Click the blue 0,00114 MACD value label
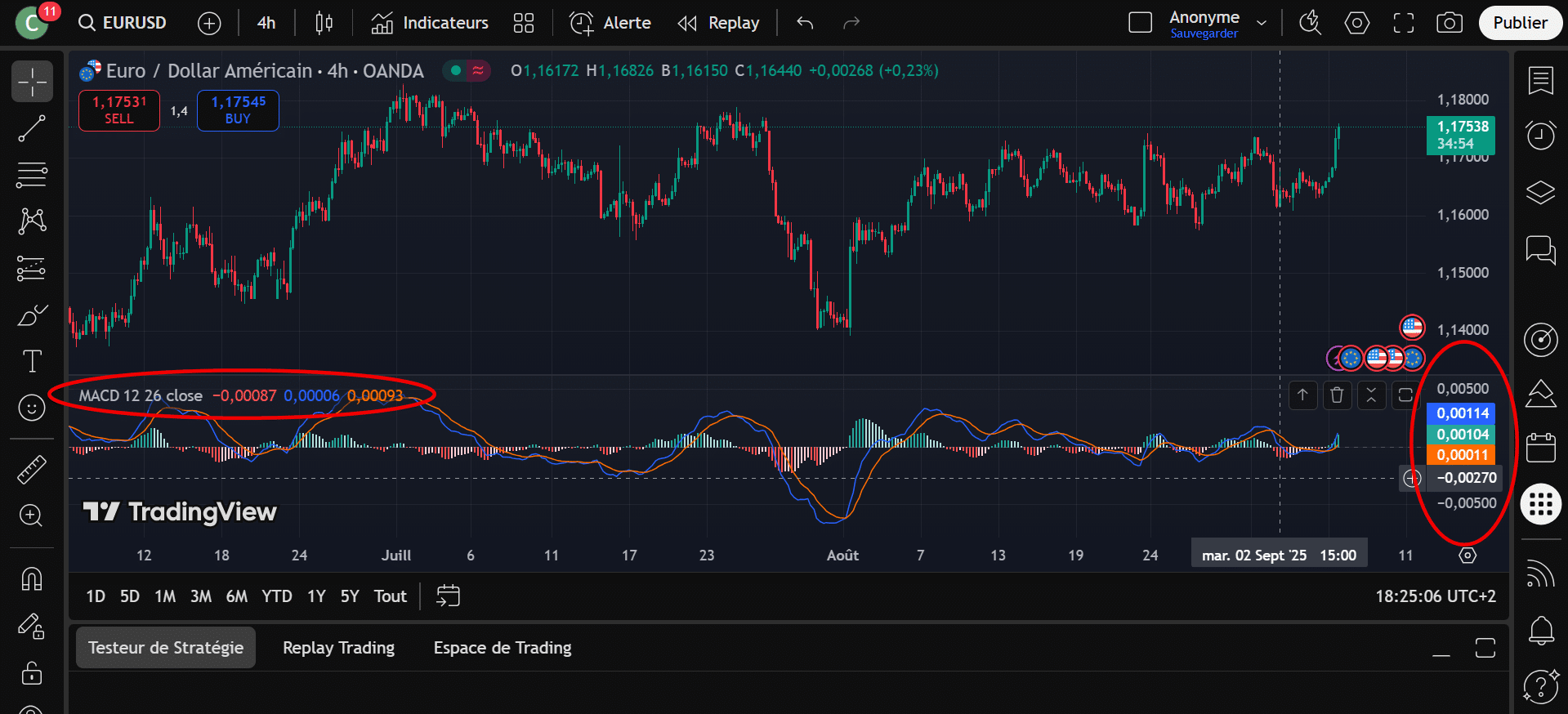The image size is (1568, 714). click(x=1462, y=413)
